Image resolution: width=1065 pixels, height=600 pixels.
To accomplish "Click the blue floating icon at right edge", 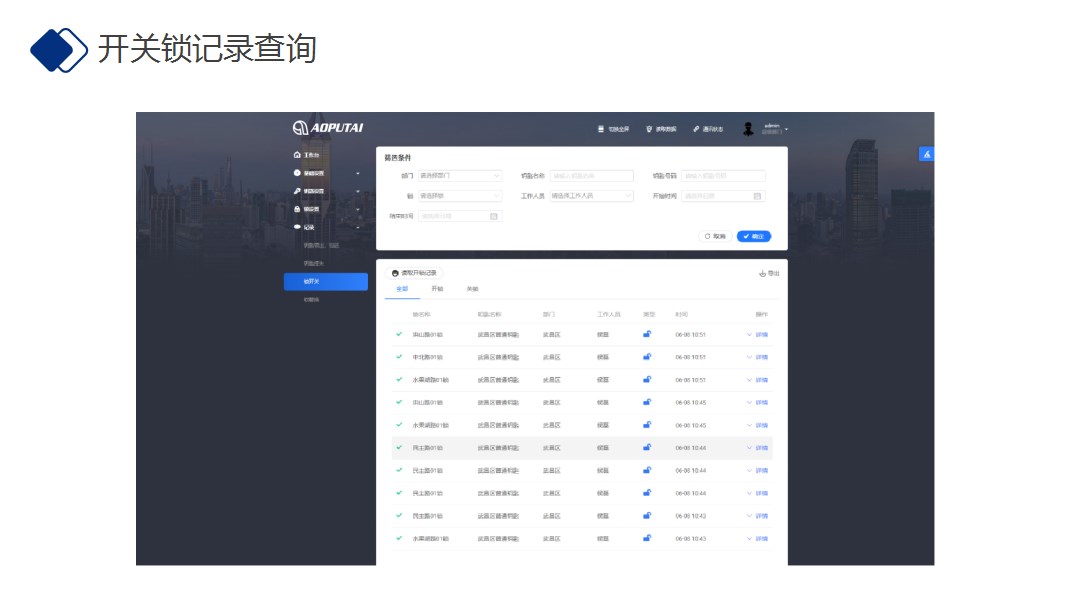I will pyautogui.click(x=926, y=154).
